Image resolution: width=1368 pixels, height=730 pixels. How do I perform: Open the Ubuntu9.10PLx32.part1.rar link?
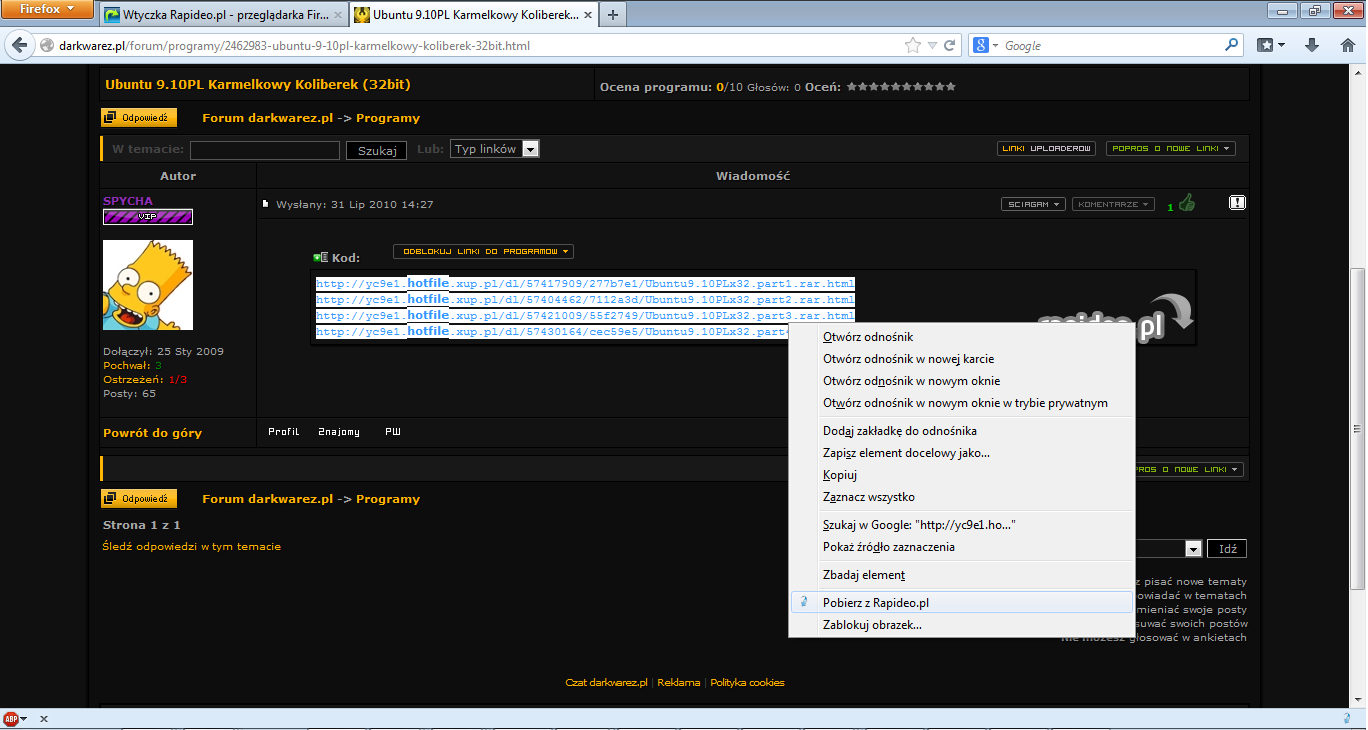(x=585, y=284)
